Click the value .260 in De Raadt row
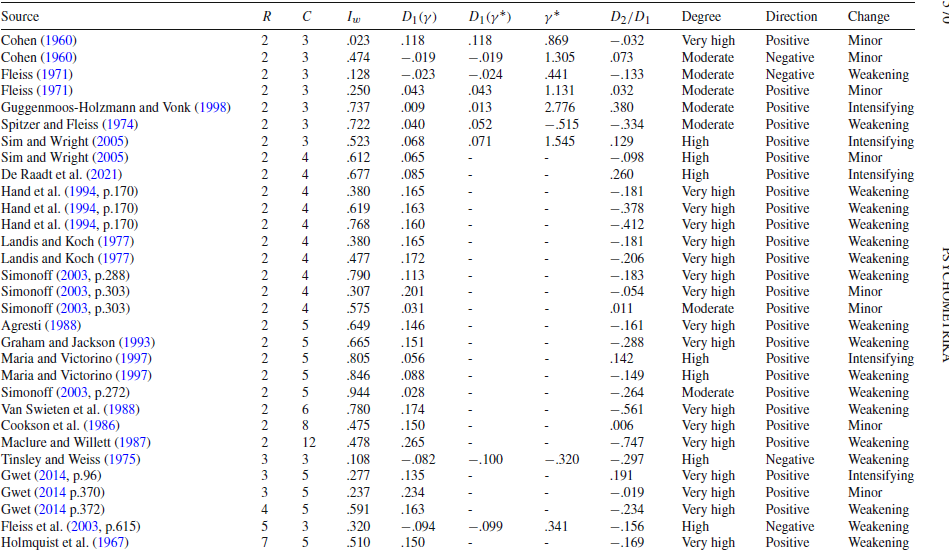The image size is (949, 550). point(622,175)
